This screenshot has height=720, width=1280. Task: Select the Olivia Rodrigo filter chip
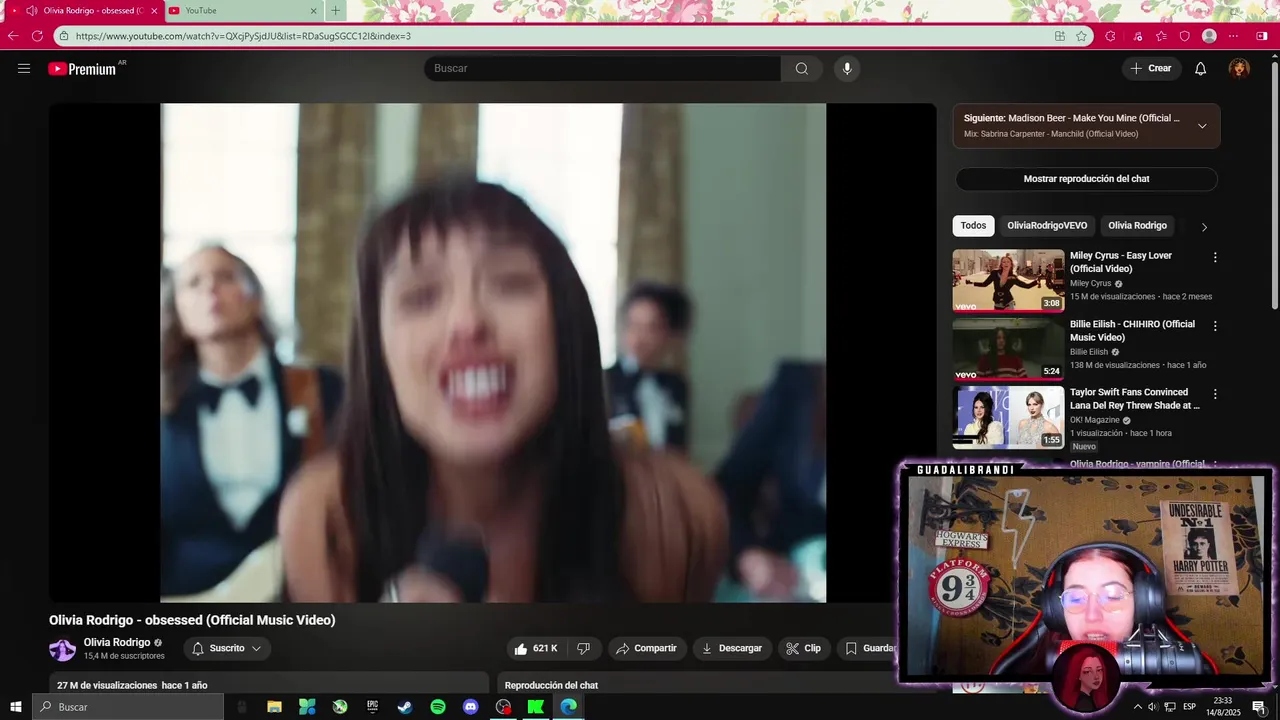click(1137, 226)
